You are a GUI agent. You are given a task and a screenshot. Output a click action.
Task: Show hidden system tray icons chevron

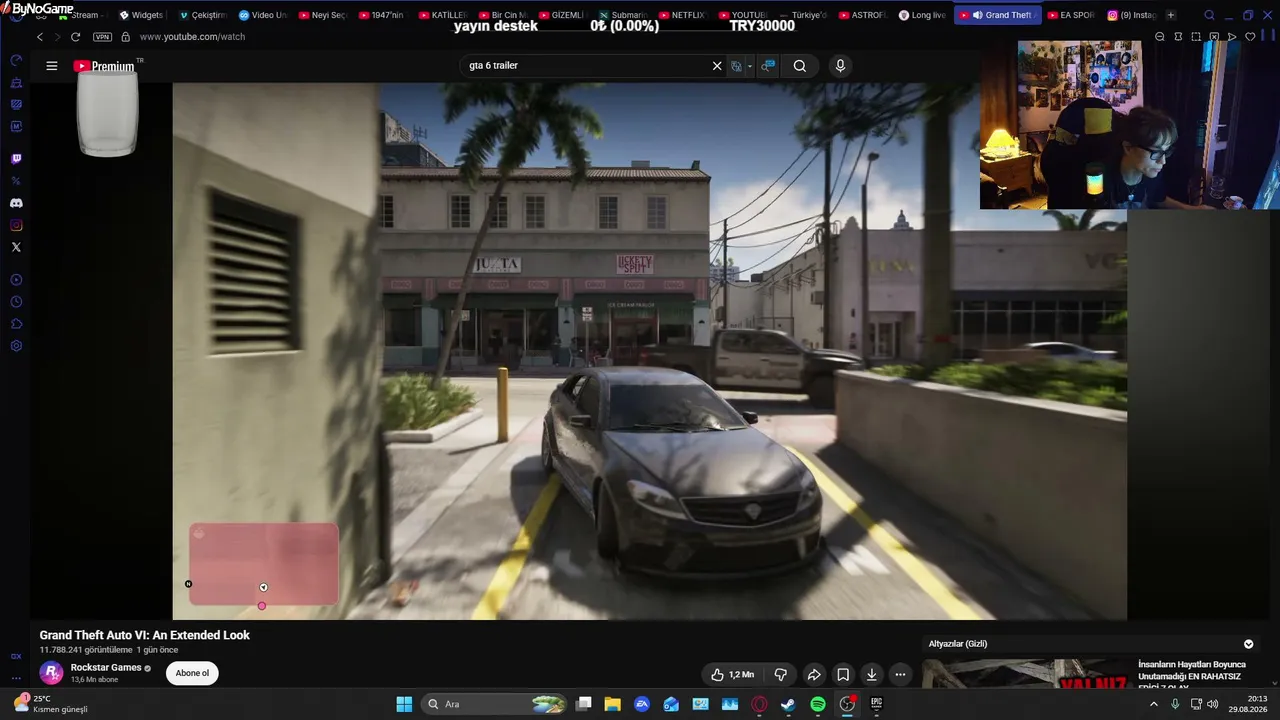1153,704
